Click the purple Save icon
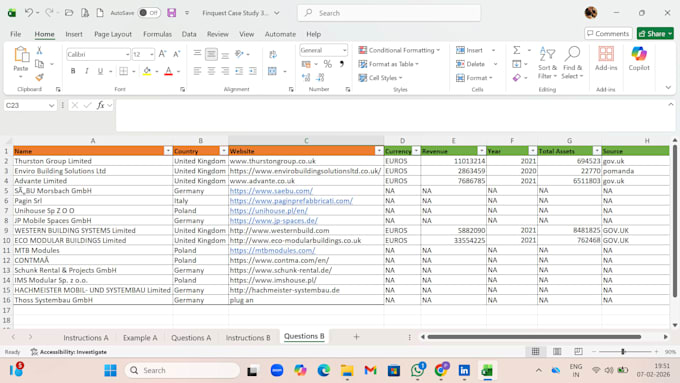 coord(172,13)
